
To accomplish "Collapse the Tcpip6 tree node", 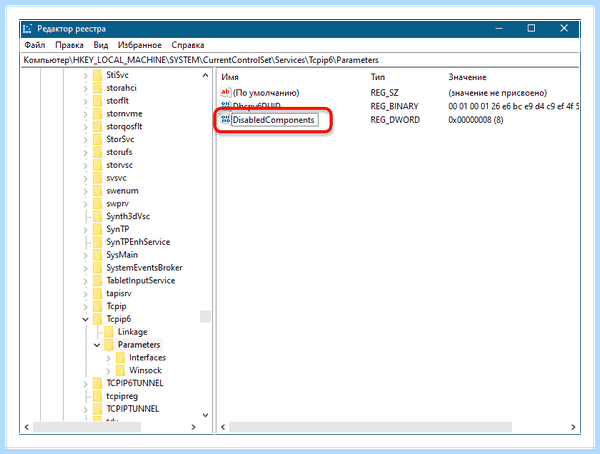I will (85, 319).
